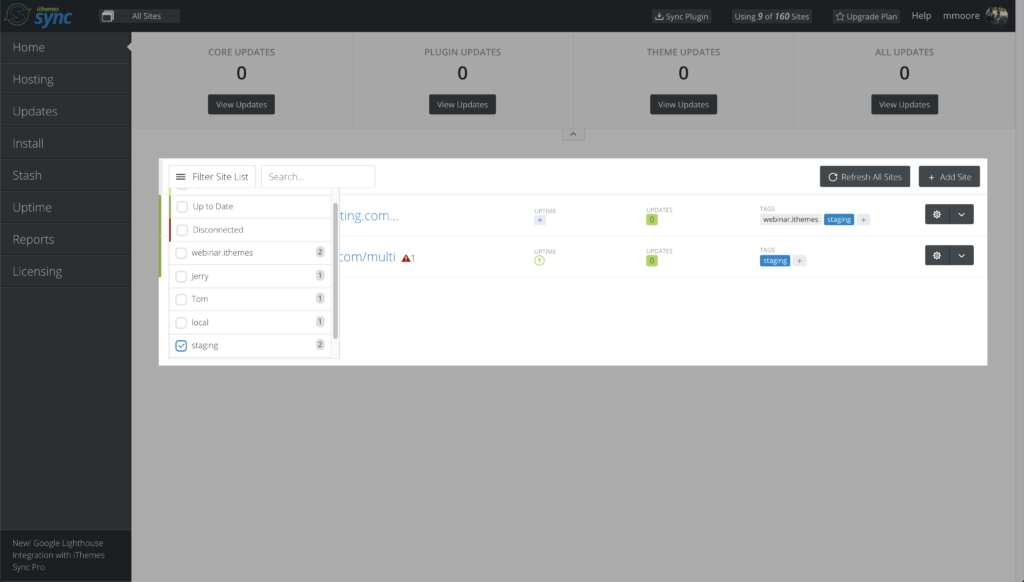The image size is (1024, 582).
Task: Open the Hosting section
Action: (x=65, y=80)
